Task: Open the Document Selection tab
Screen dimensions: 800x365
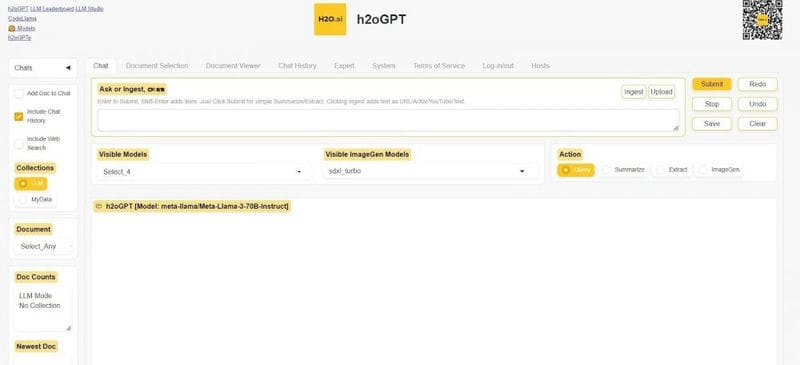Action: point(157,66)
